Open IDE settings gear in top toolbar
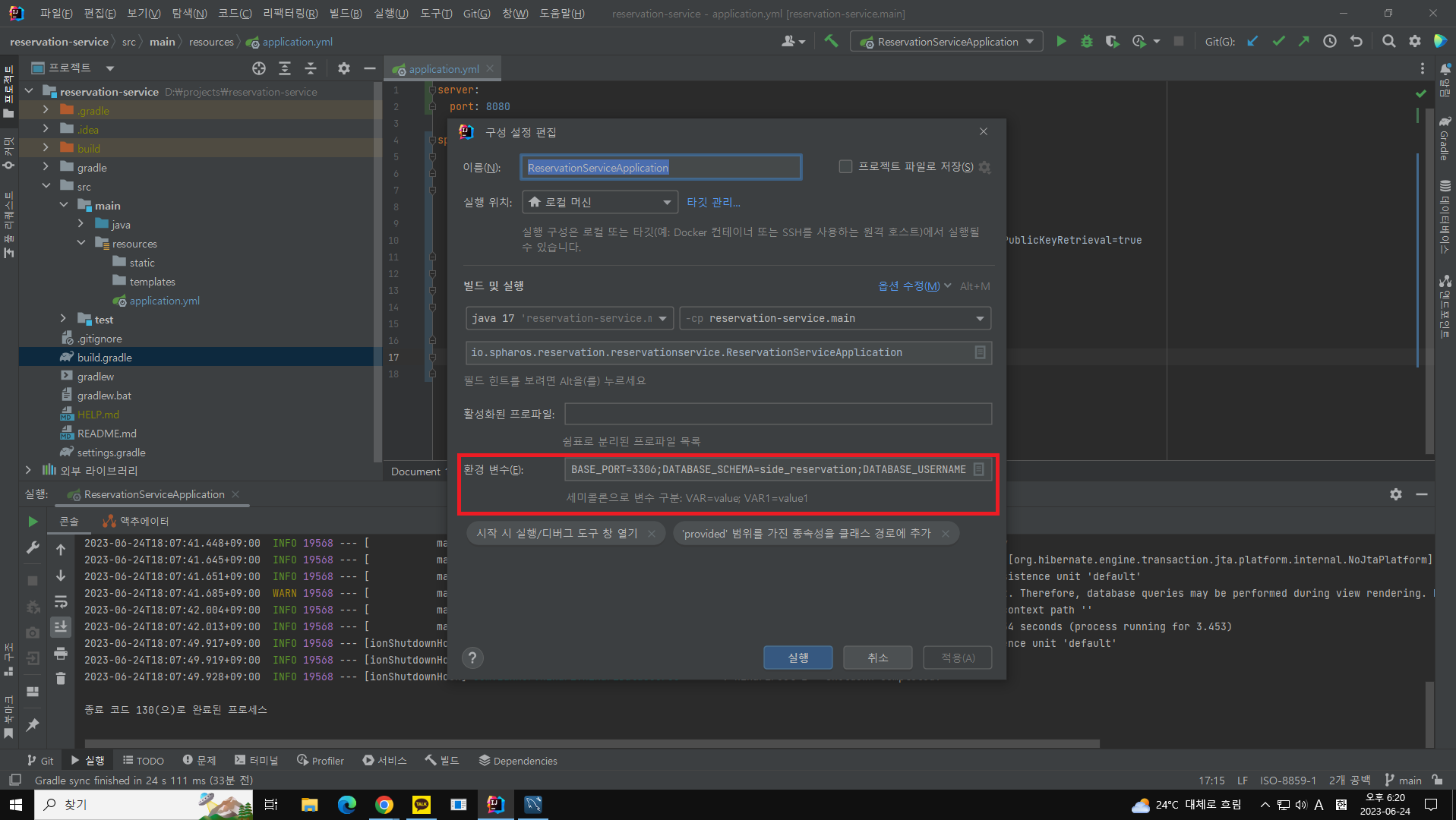This screenshot has width=1456, height=820. click(1415, 42)
